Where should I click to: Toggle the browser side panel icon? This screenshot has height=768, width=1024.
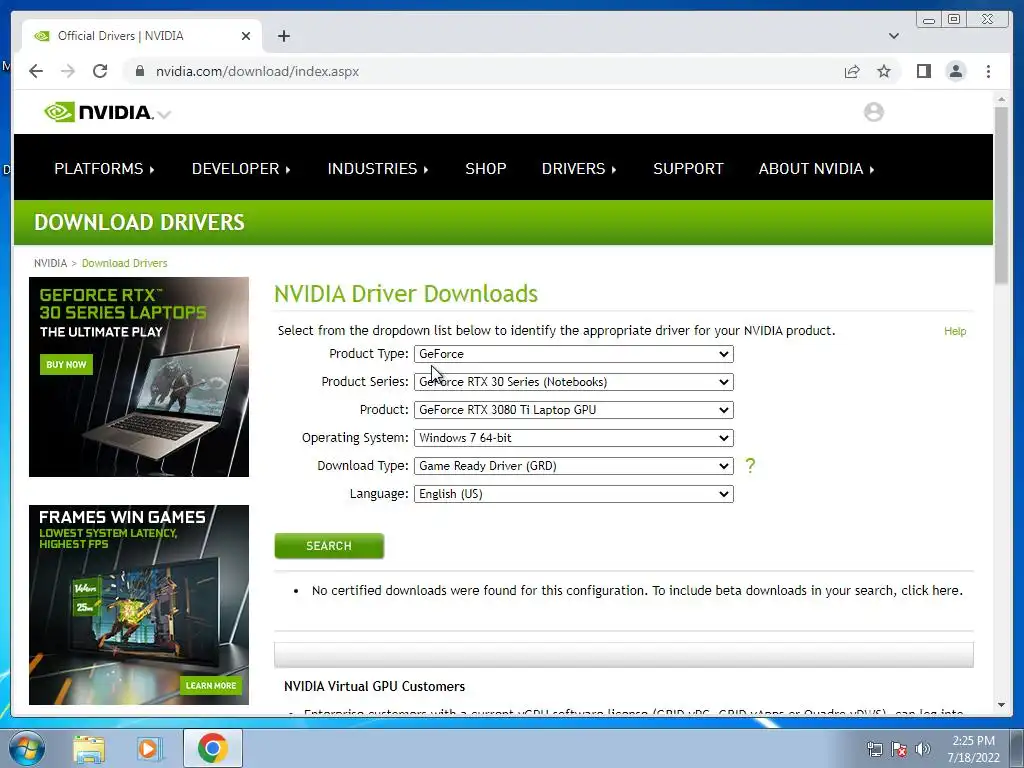(x=923, y=71)
